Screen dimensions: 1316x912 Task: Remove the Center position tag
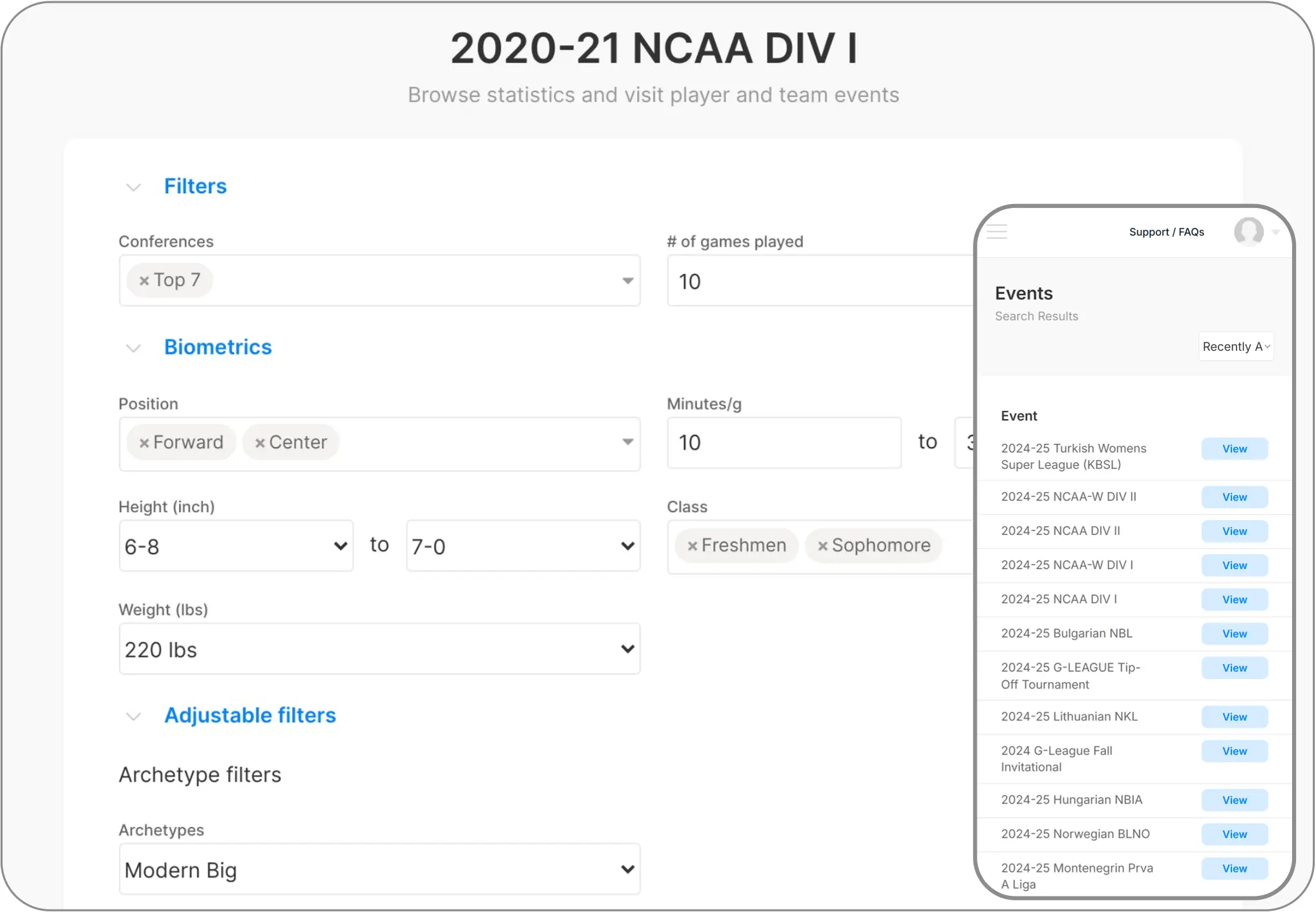click(260, 443)
